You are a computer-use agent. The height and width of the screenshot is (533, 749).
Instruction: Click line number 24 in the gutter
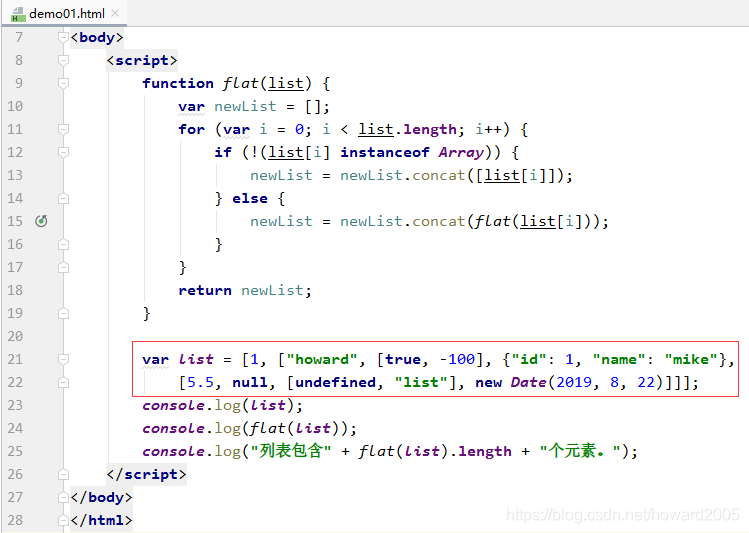point(15,428)
